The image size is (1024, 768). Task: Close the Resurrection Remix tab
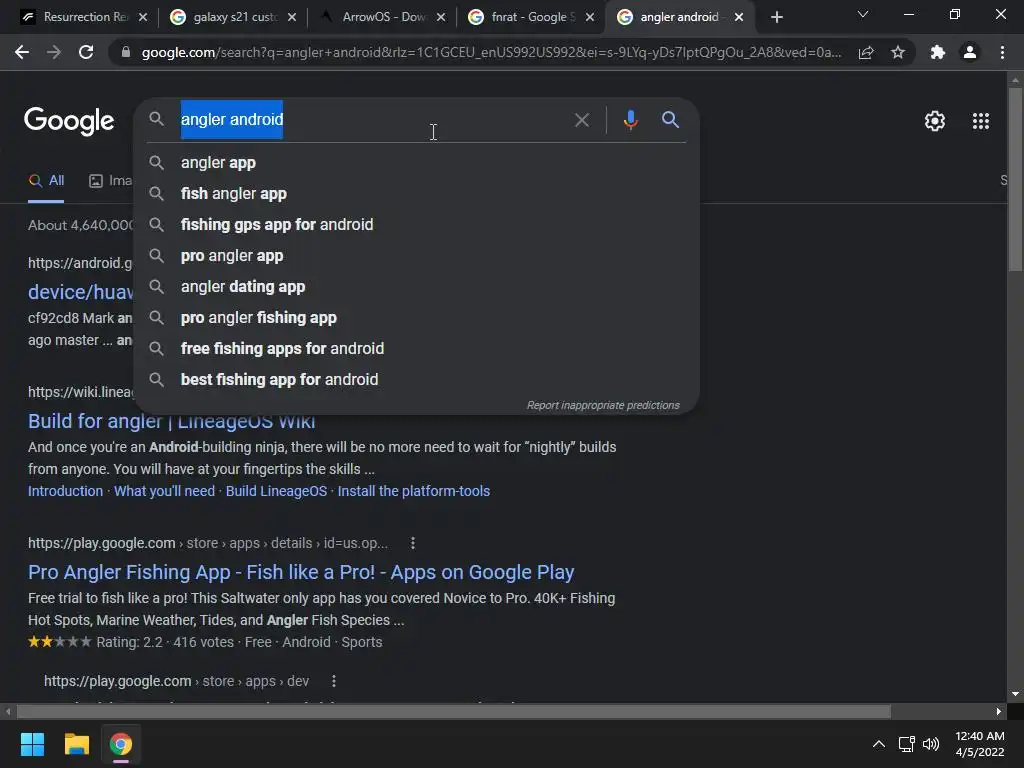[144, 17]
